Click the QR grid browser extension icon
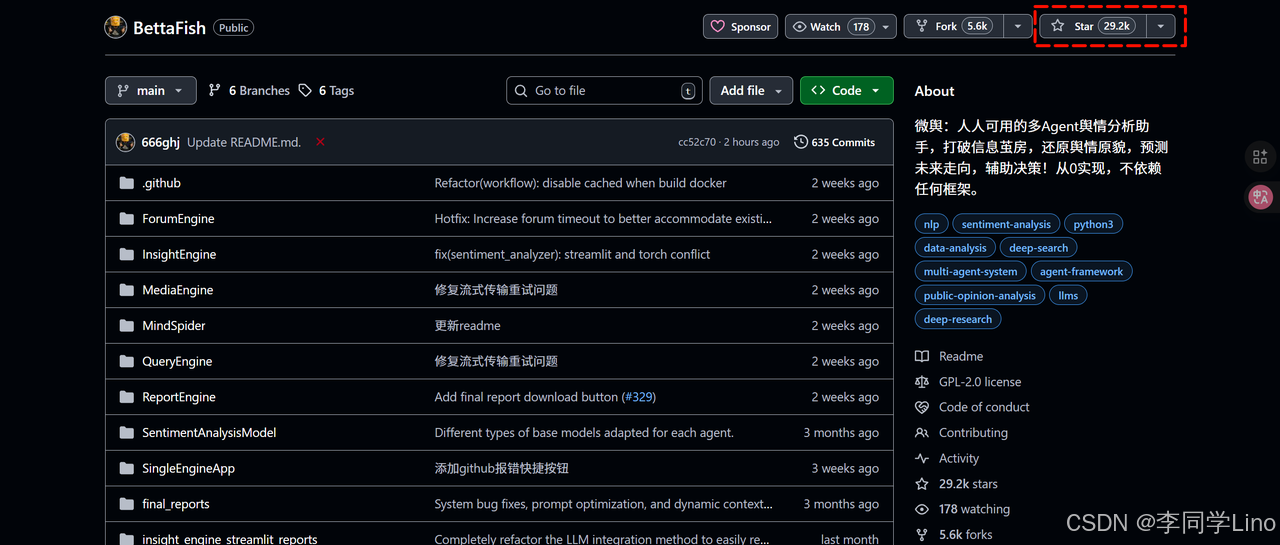The width and height of the screenshot is (1280, 545). click(1259, 157)
